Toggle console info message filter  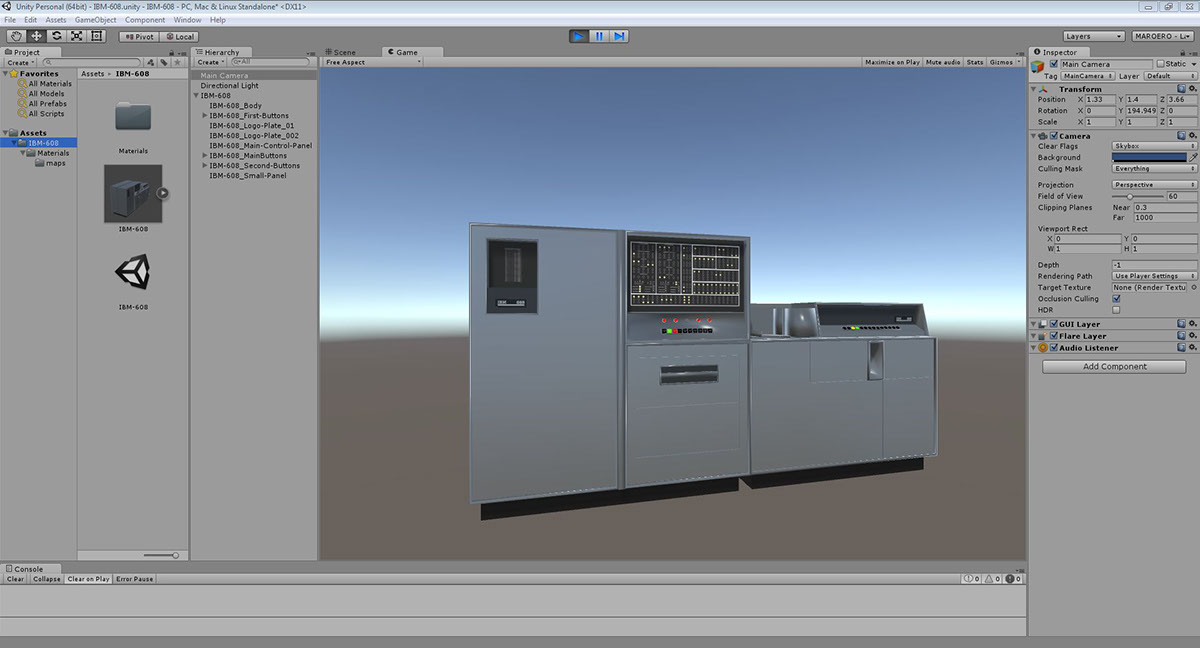coord(970,579)
